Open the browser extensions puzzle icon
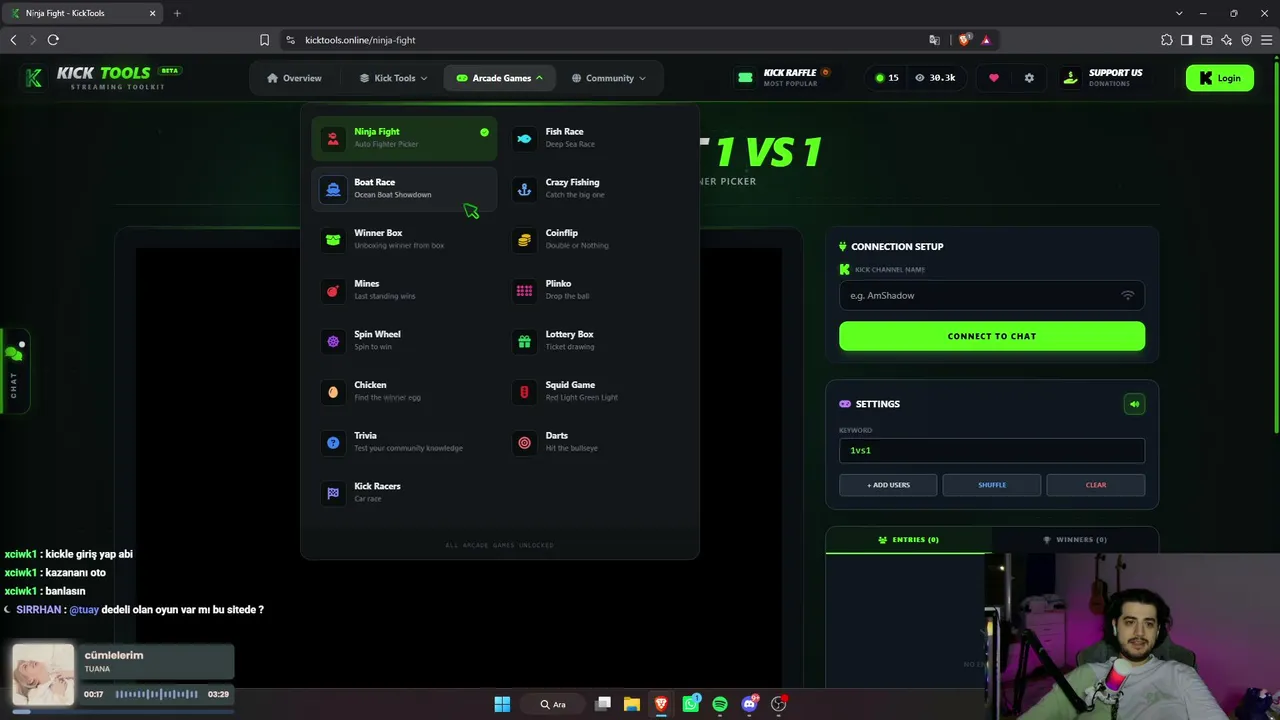Image resolution: width=1280 pixels, height=720 pixels. pos(1167,40)
